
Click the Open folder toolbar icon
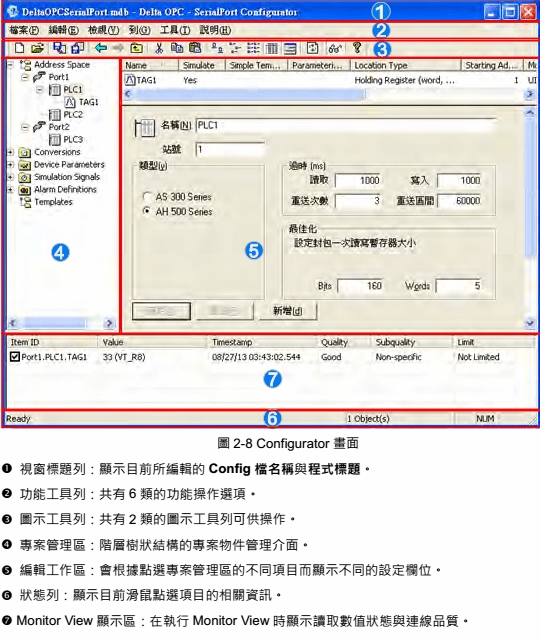[x=37, y=48]
